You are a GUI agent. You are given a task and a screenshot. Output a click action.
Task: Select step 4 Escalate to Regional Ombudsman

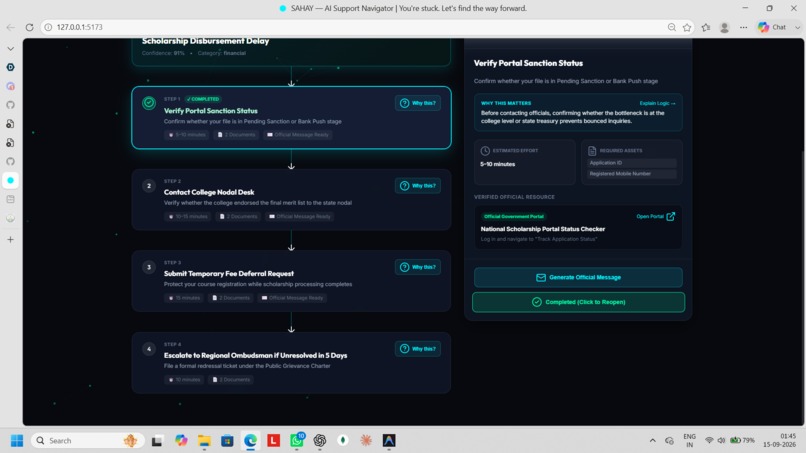291,363
